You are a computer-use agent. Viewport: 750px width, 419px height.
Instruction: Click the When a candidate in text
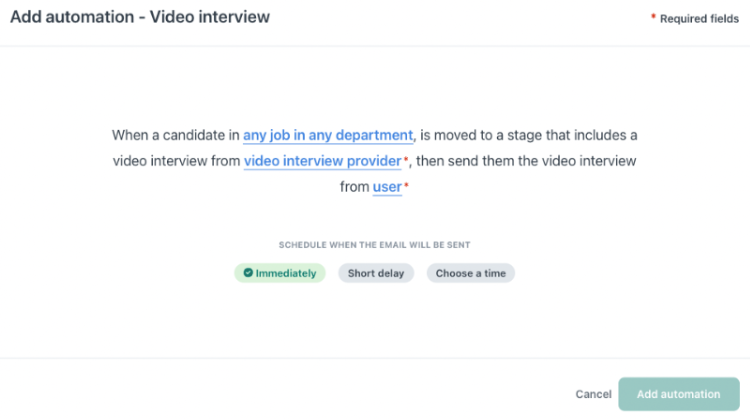point(176,135)
